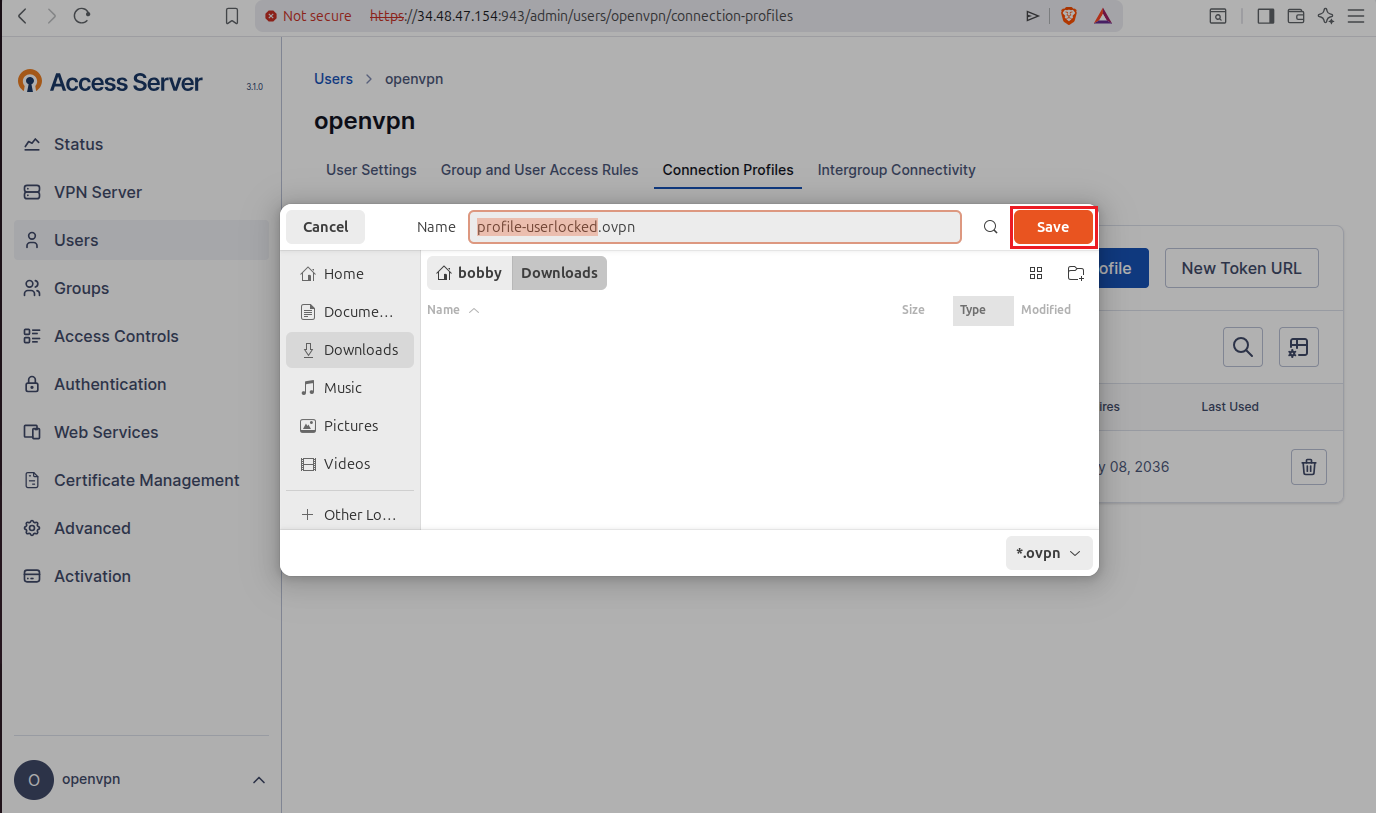This screenshot has height=813, width=1376.
Task: Expand the *.ovpn file type dropdown
Action: pyautogui.click(x=1049, y=553)
